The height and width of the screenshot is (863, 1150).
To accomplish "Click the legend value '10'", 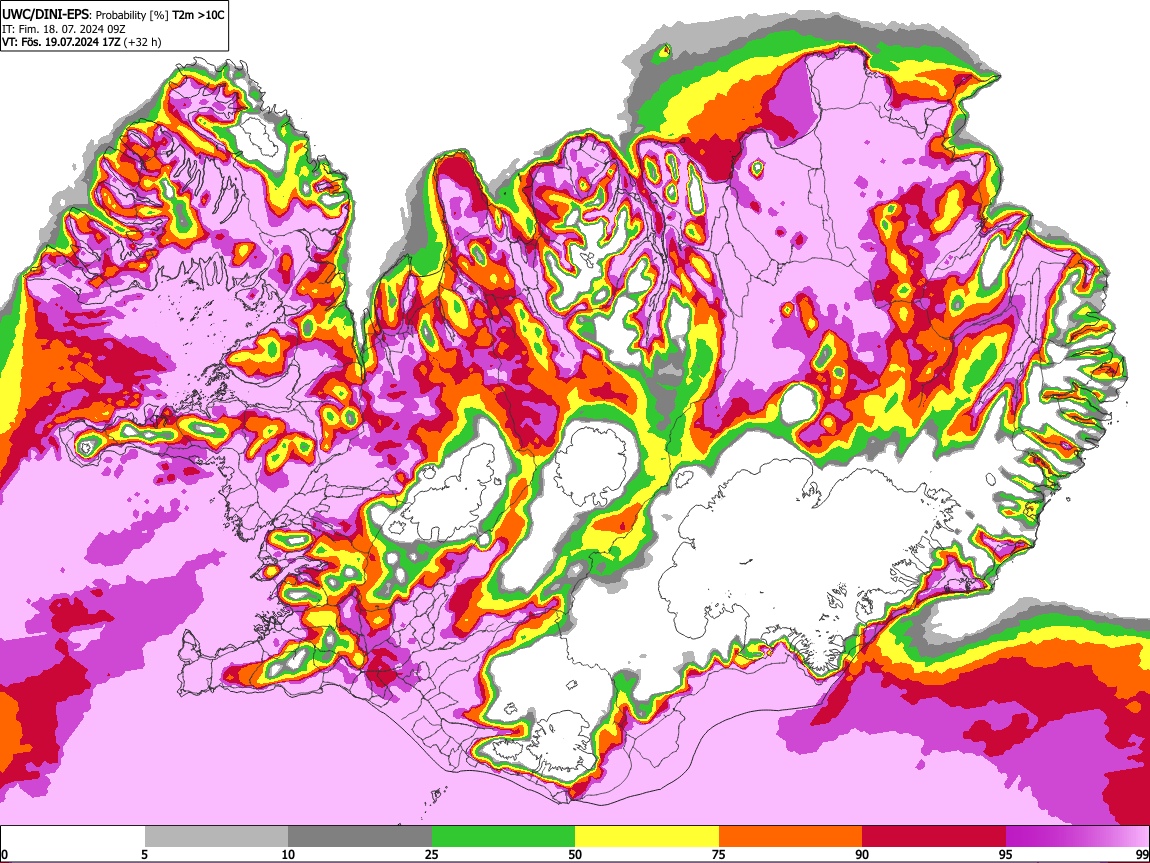I will (288, 854).
